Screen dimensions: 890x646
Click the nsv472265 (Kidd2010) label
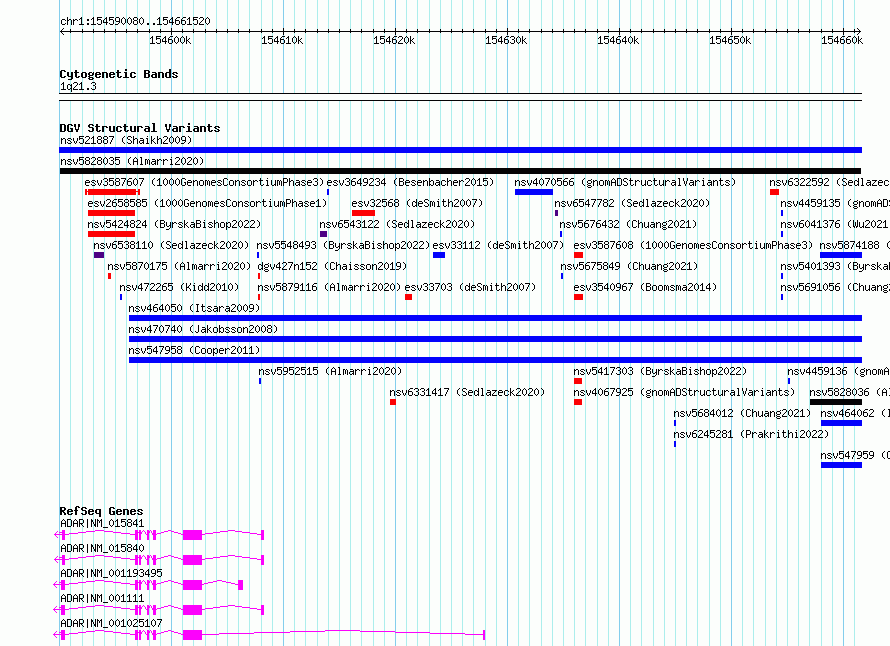point(179,287)
